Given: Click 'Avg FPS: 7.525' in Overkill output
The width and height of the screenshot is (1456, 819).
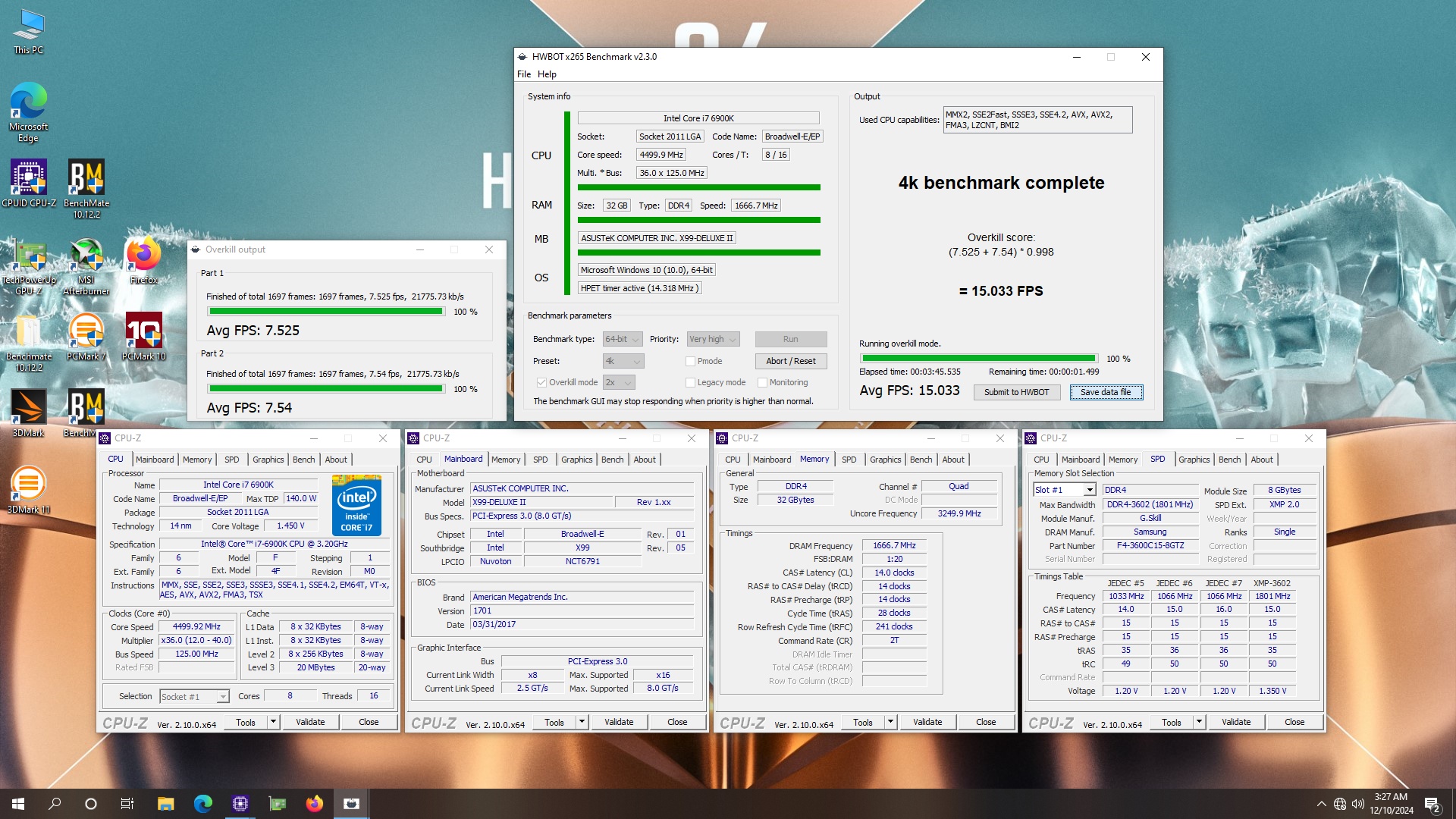Looking at the screenshot, I should [253, 331].
